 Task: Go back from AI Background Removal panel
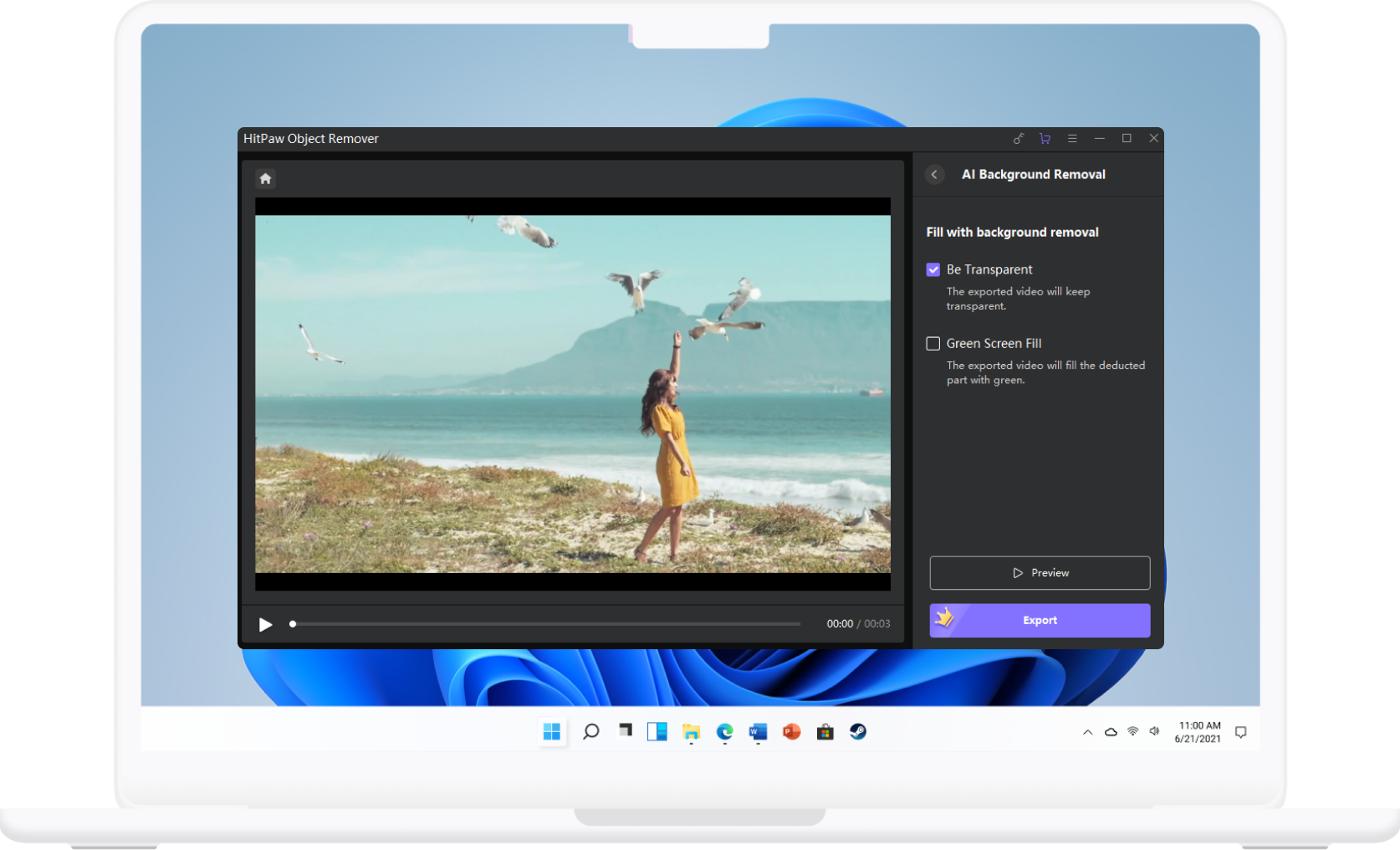coord(934,174)
